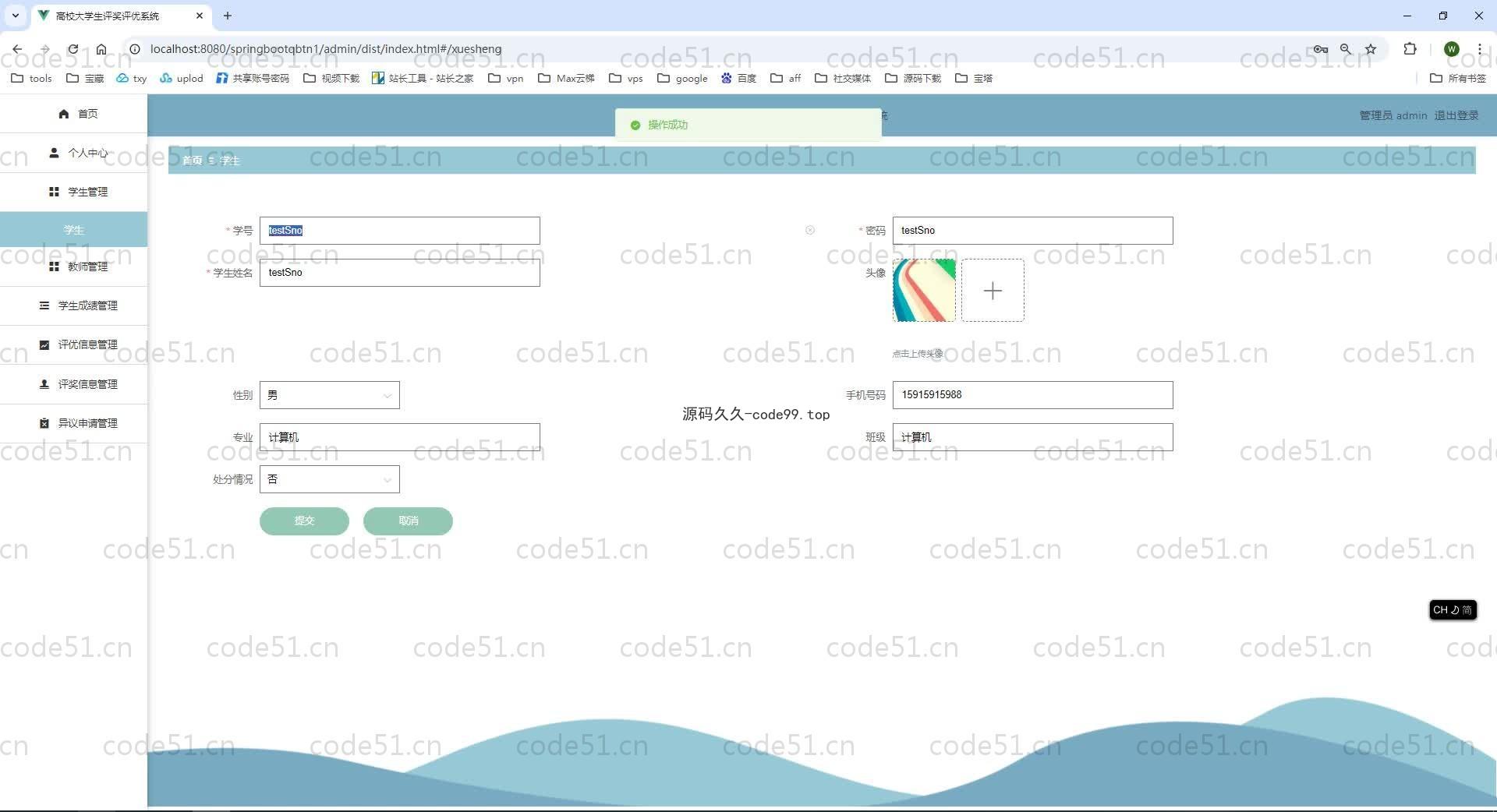
Task: Open the browser extensions puzzle icon
Action: click(1410, 49)
